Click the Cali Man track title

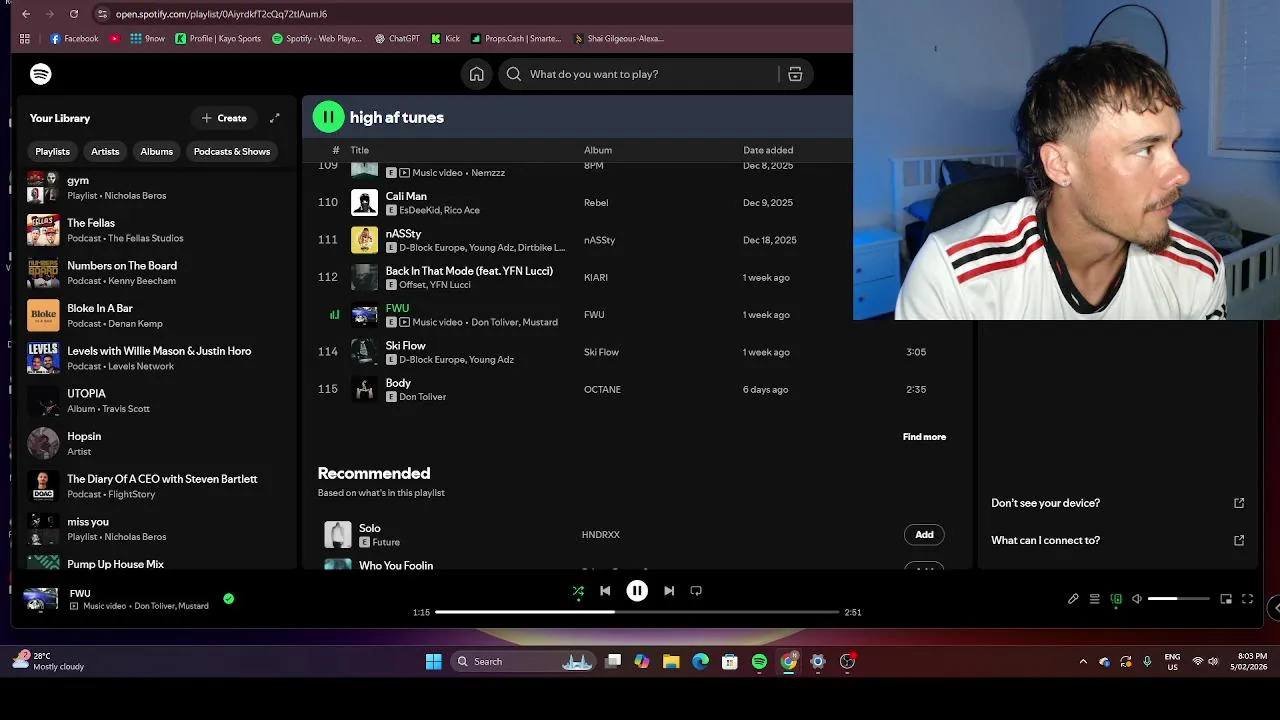click(406, 196)
